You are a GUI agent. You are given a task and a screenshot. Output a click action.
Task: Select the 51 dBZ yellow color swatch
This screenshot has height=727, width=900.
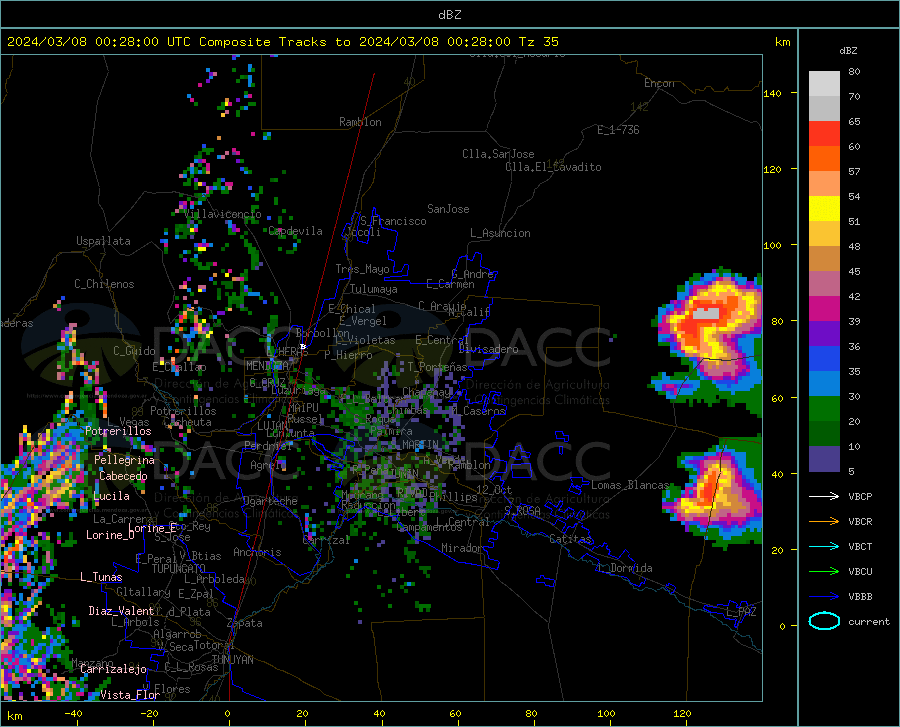(x=824, y=209)
